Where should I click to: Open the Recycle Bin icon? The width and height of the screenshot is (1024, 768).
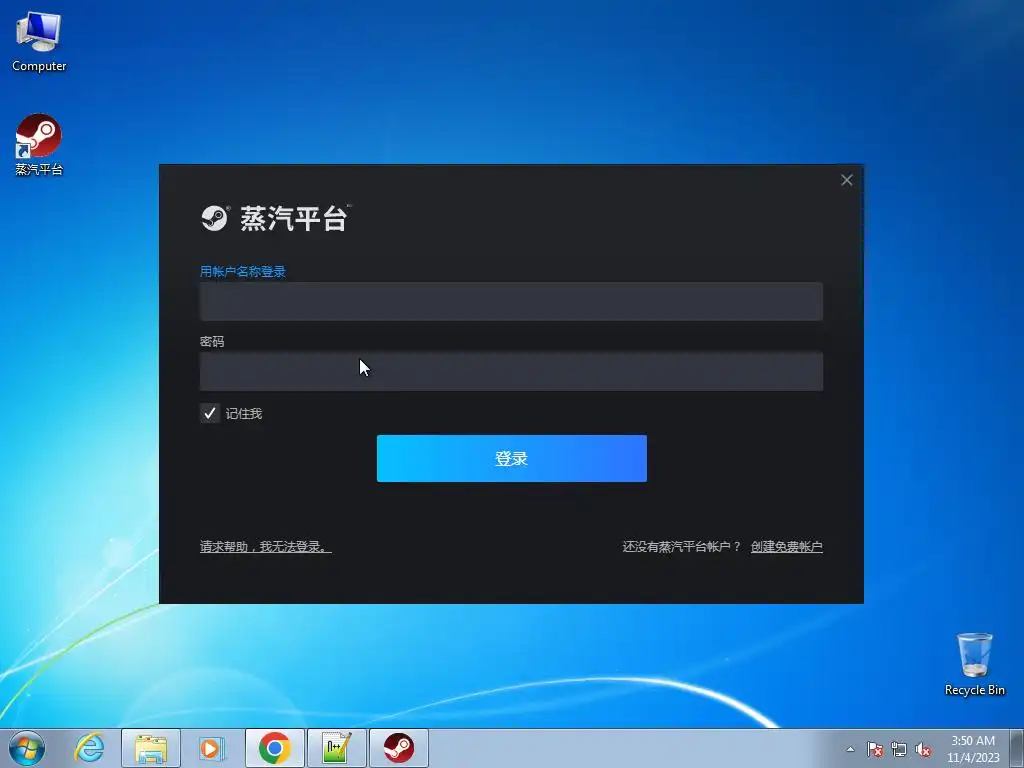coord(974,664)
